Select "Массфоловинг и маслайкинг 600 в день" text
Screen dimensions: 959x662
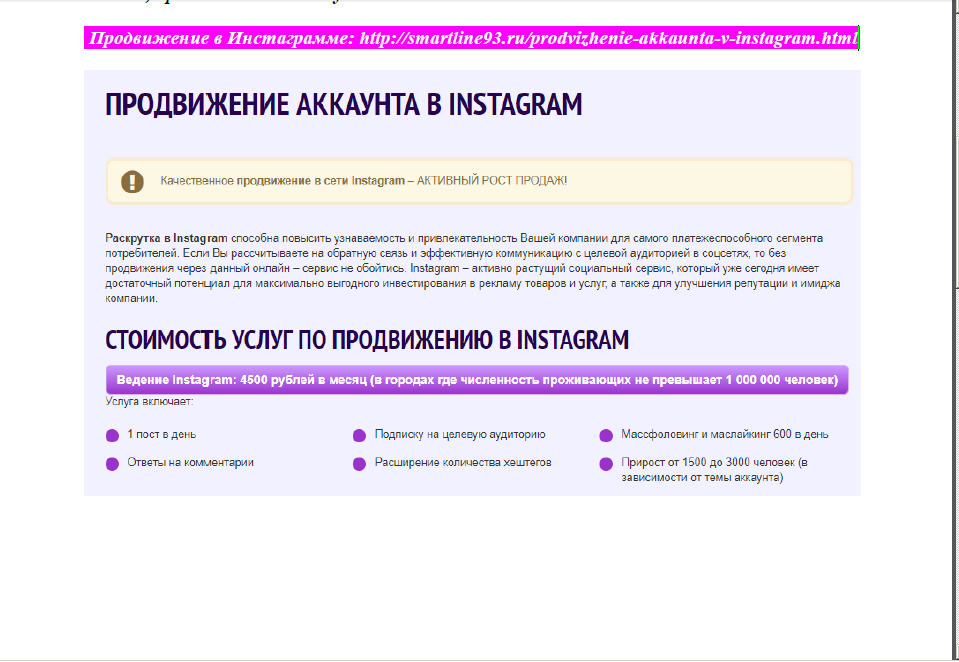coord(724,435)
